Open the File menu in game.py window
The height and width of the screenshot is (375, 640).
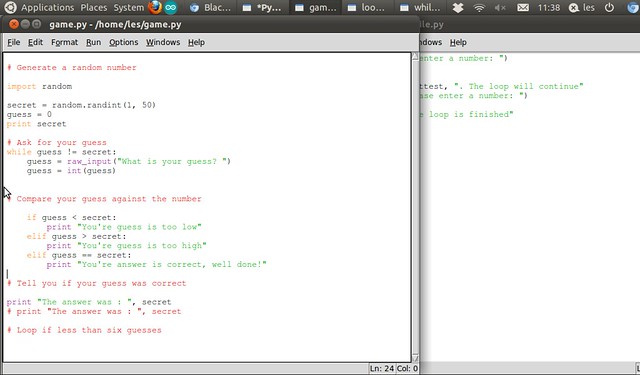click(x=13, y=42)
